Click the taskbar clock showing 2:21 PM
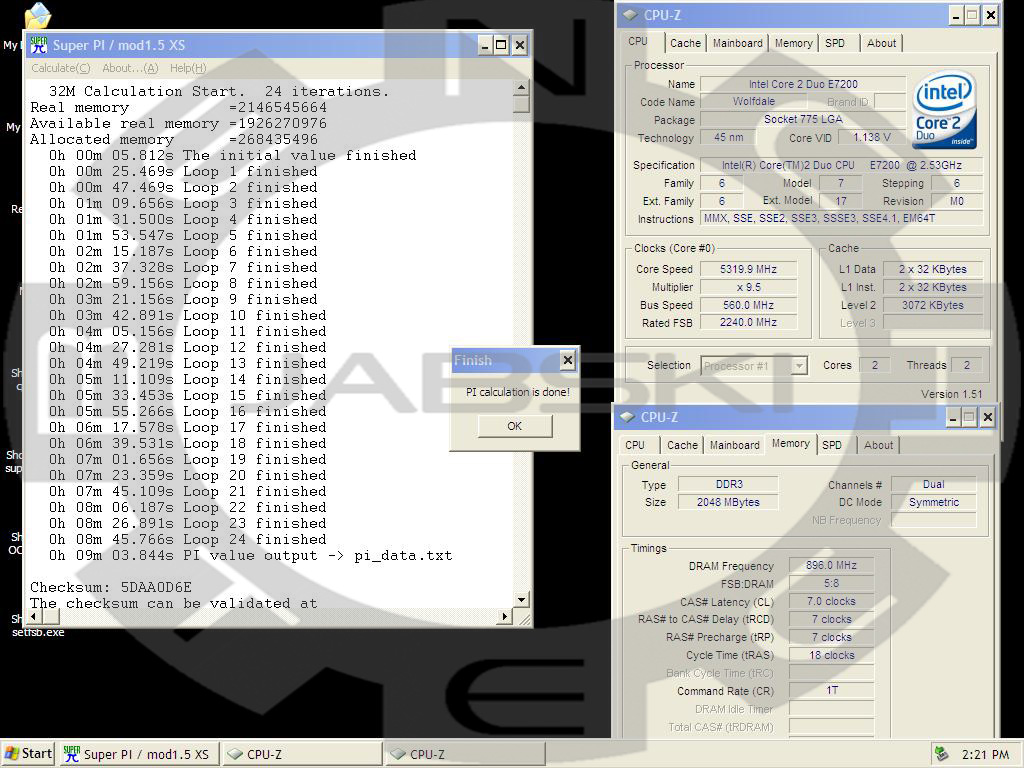Viewport: 1024px width, 768px height. (985, 754)
